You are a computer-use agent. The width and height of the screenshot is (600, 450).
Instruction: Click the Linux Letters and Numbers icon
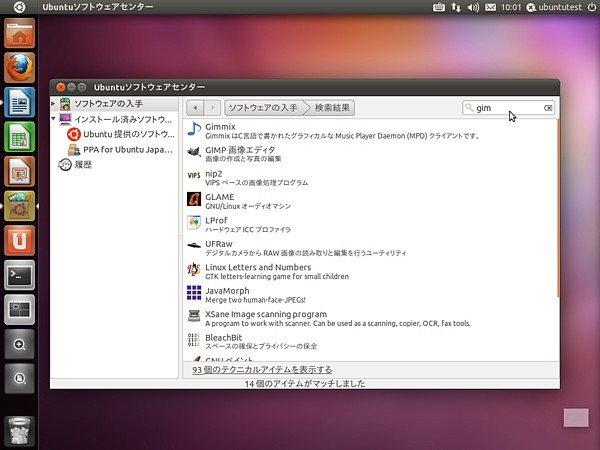(194, 269)
